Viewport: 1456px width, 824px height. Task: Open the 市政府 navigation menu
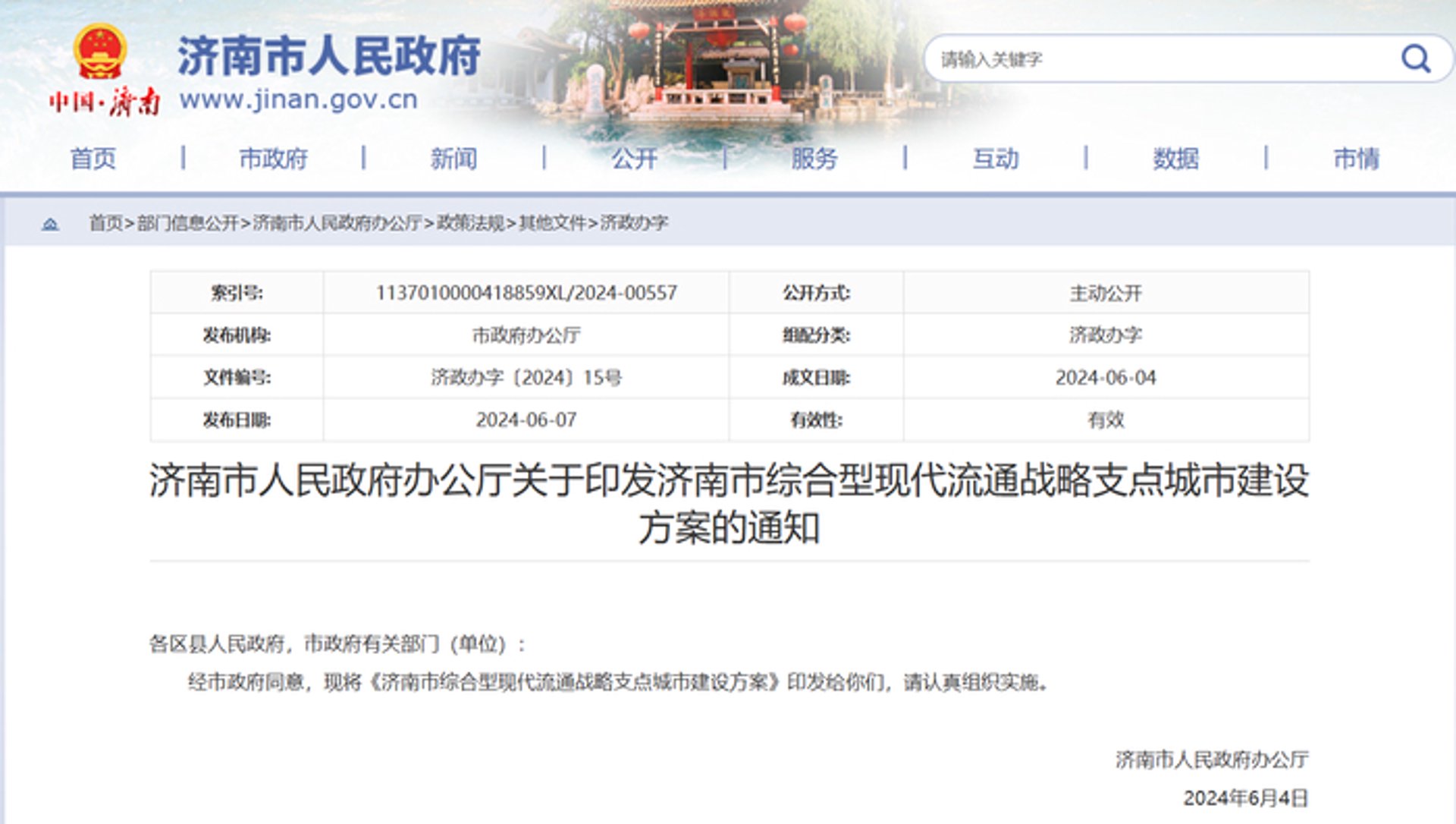click(273, 159)
